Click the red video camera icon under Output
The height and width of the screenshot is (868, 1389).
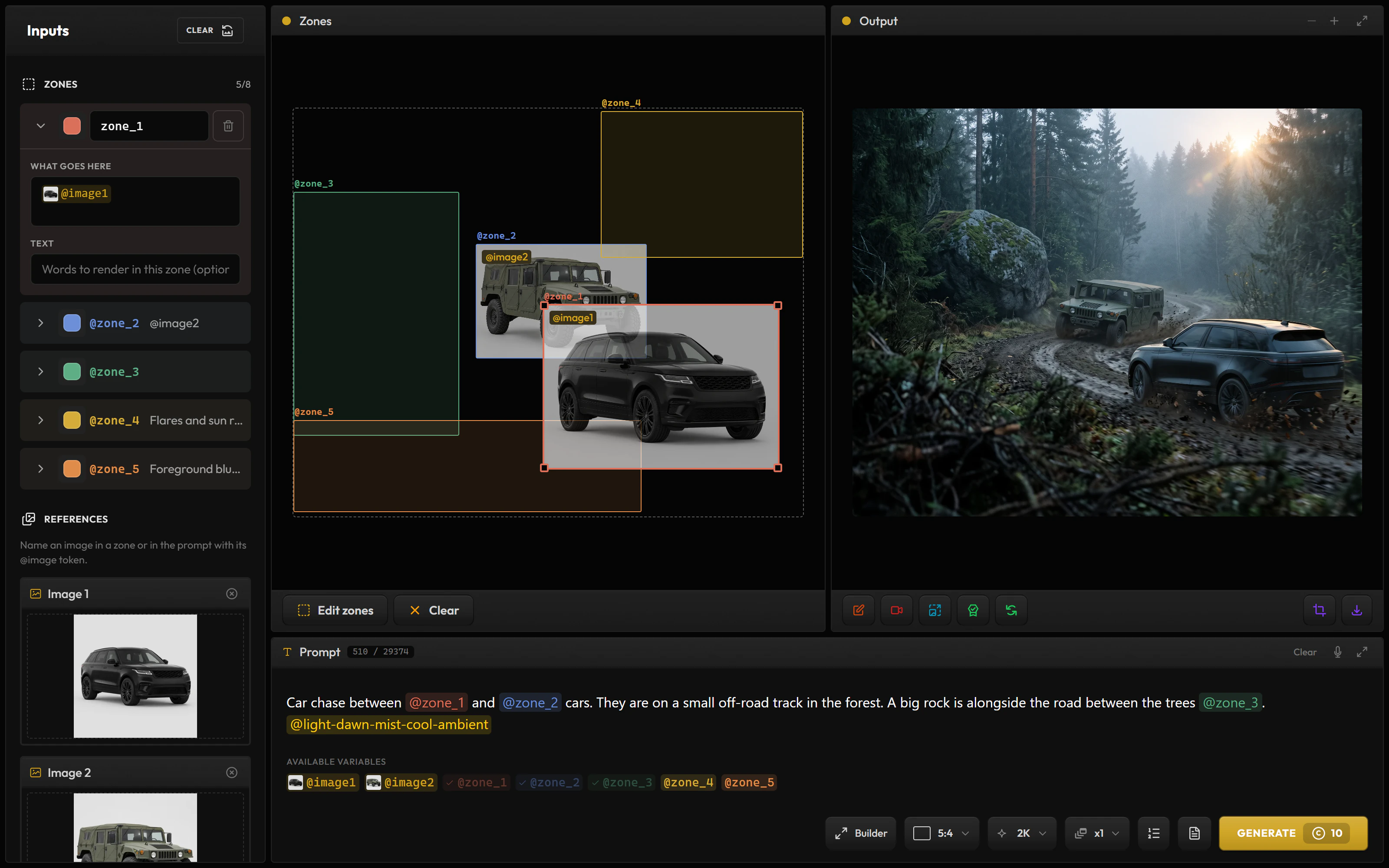[896, 610]
